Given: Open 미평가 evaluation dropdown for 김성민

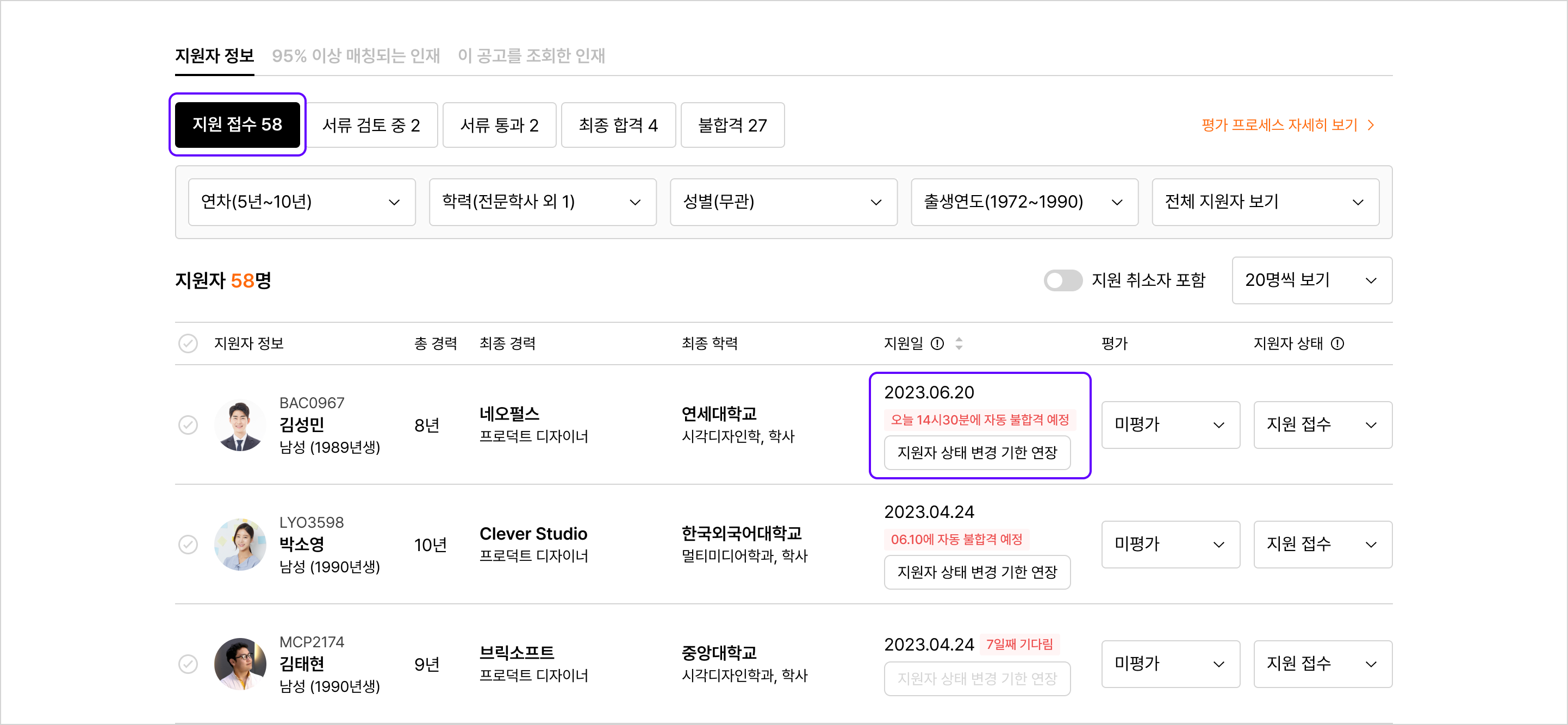Looking at the screenshot, I should pos(1170,424).
